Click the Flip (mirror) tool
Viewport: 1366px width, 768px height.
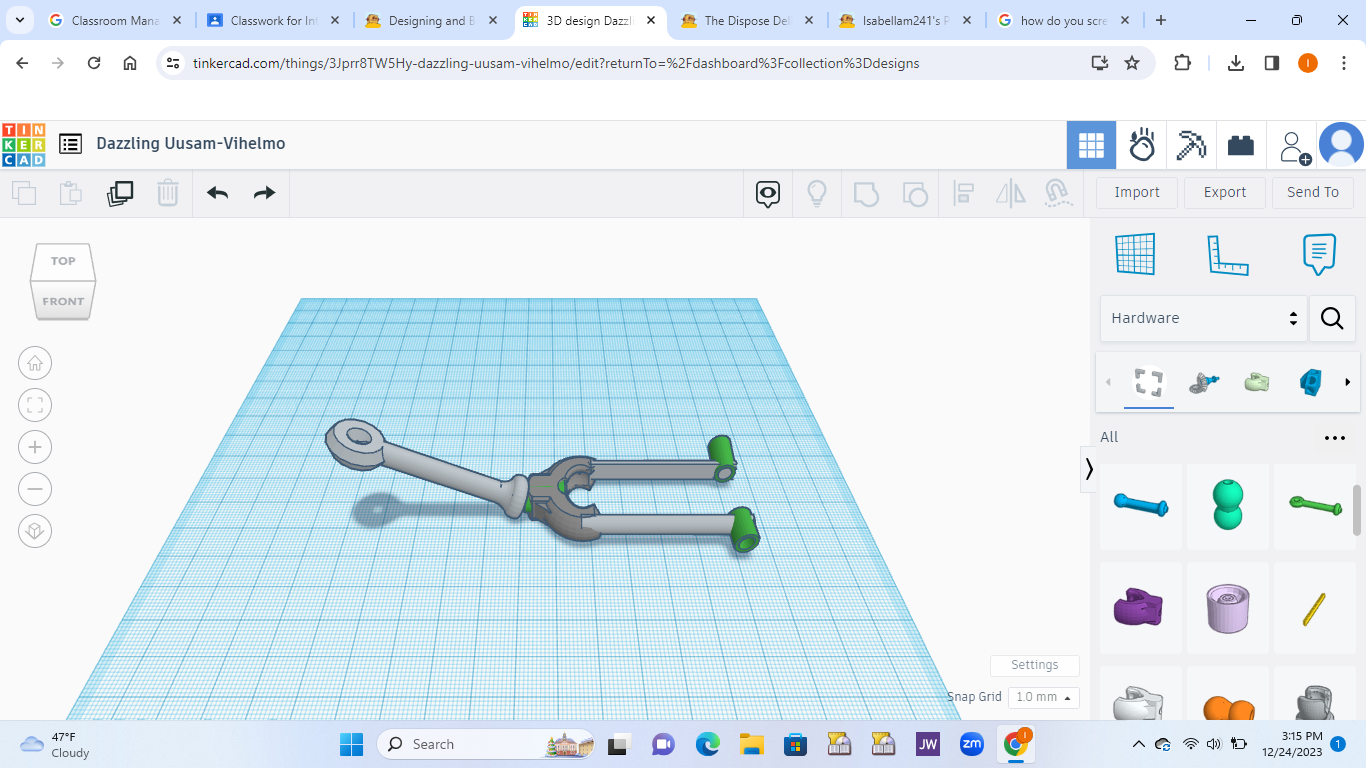click(1010, 193)
